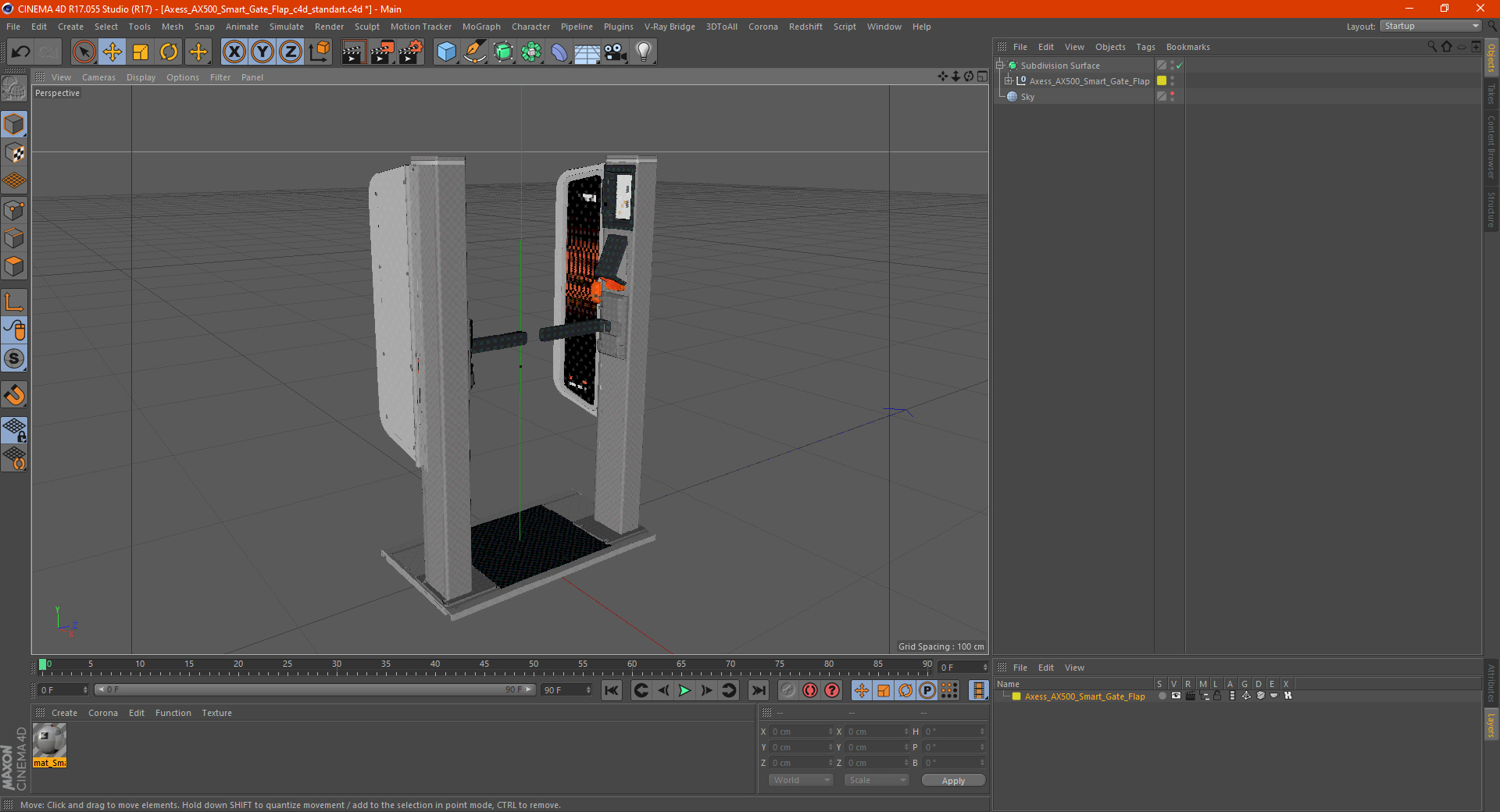Play the animation forward
The height and width of the screenshot is (812, 1500).
click(x=684, y=690)
